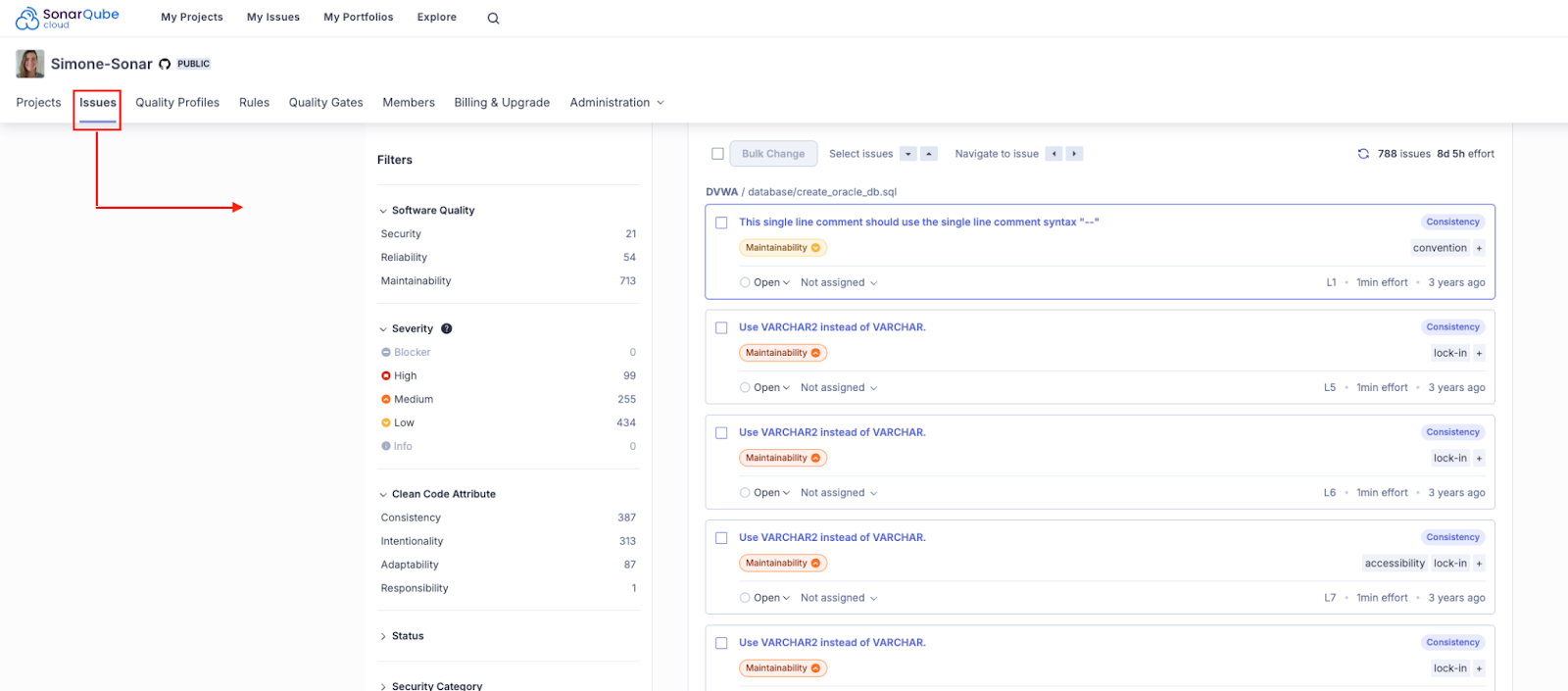Click the Maintainability badge on L5 issue
This screenshot has height=691, width=1568.
pyautogui.click(x=783, y=353)
